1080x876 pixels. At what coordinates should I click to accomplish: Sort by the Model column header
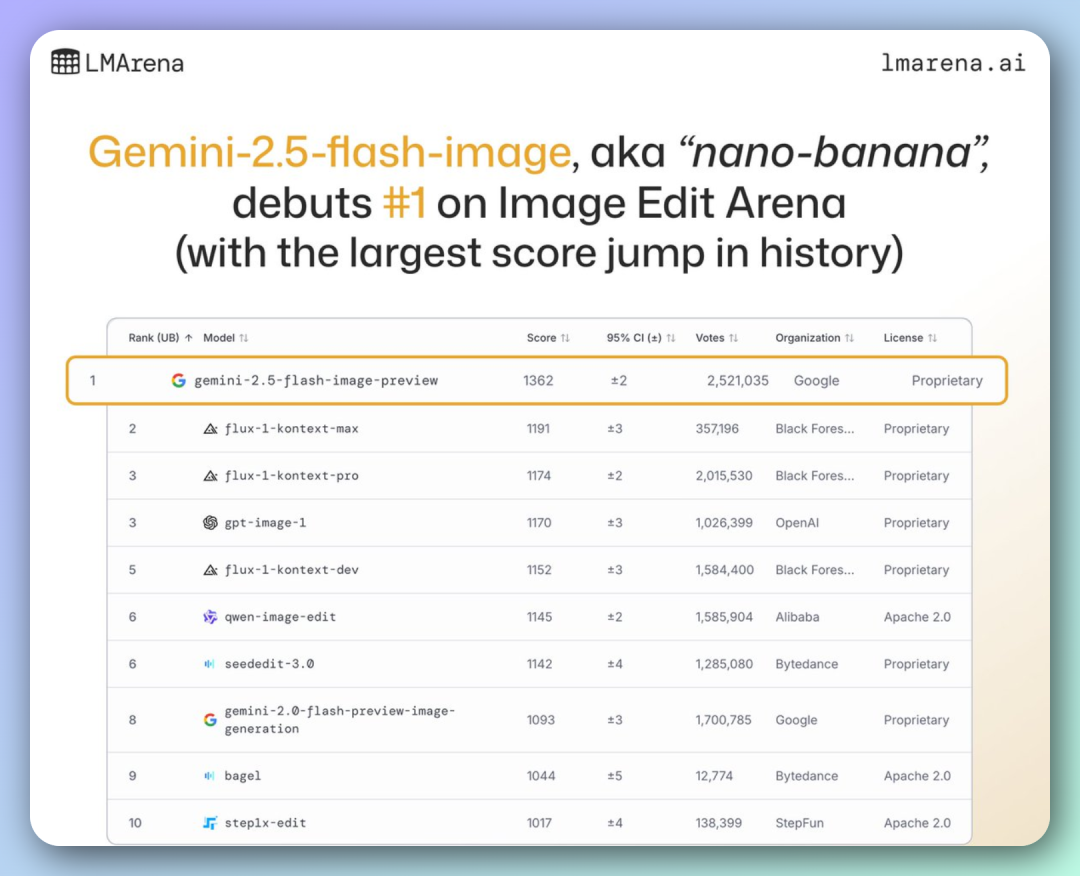tap(225, 338)
